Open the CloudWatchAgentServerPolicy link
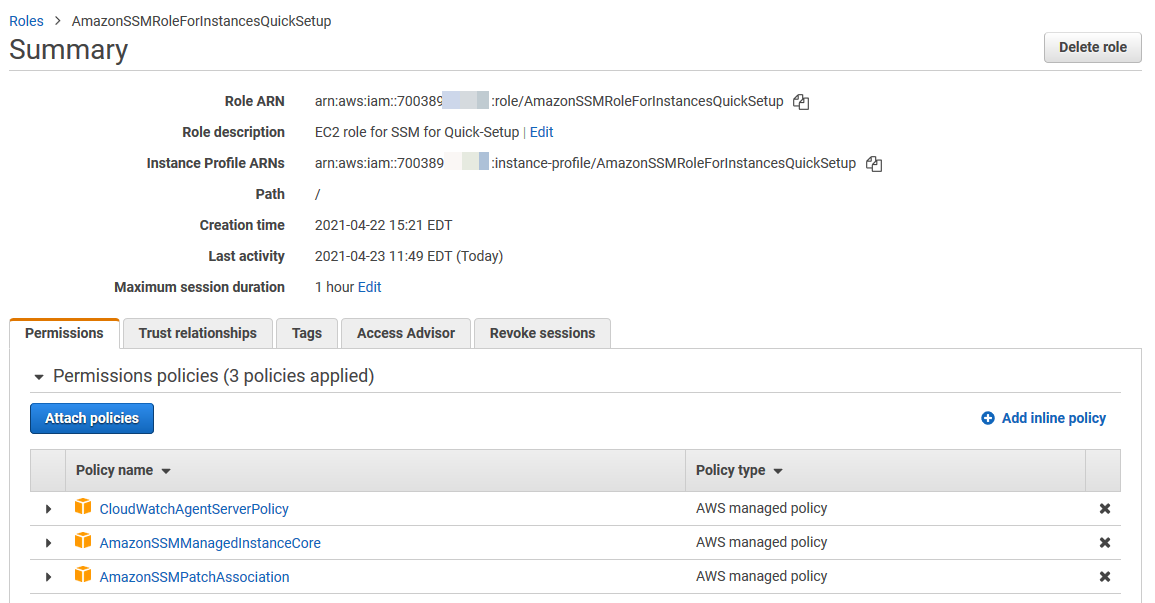This screenshot has height=603, width=1155. (194, 509)
